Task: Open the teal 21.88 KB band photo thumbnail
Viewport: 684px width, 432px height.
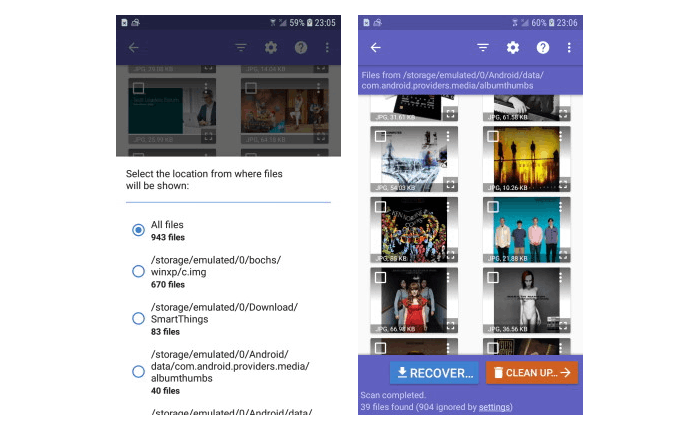Action: pyautogui.click(x=527, y=230)
